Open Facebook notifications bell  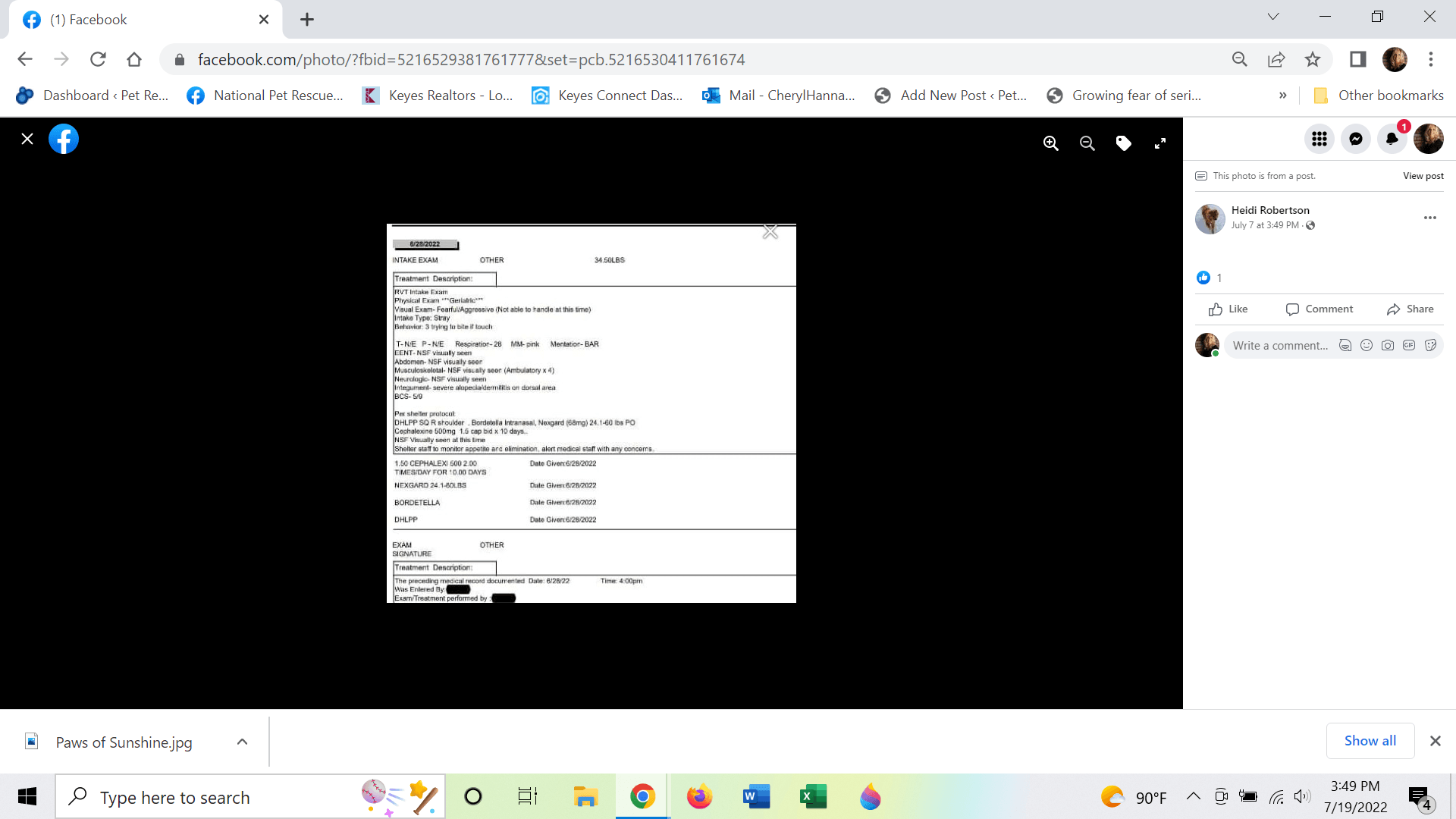click(1392, 139)
